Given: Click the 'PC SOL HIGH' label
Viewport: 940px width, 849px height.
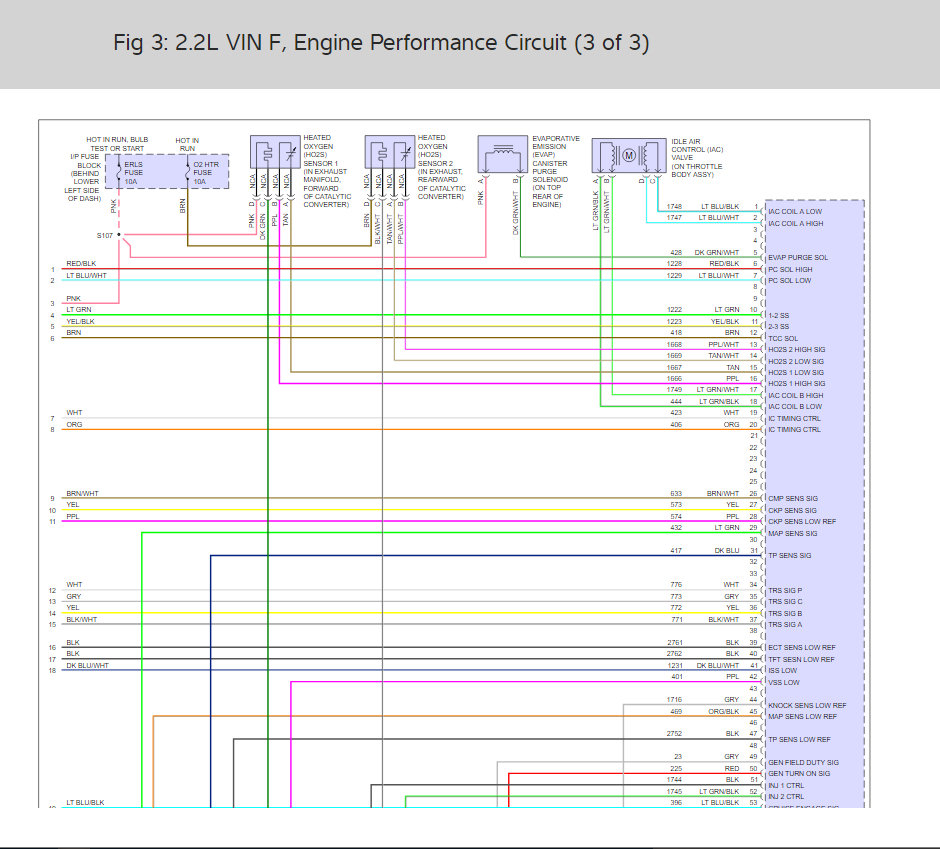Looking at the screenshot, I should click(790, 270).
